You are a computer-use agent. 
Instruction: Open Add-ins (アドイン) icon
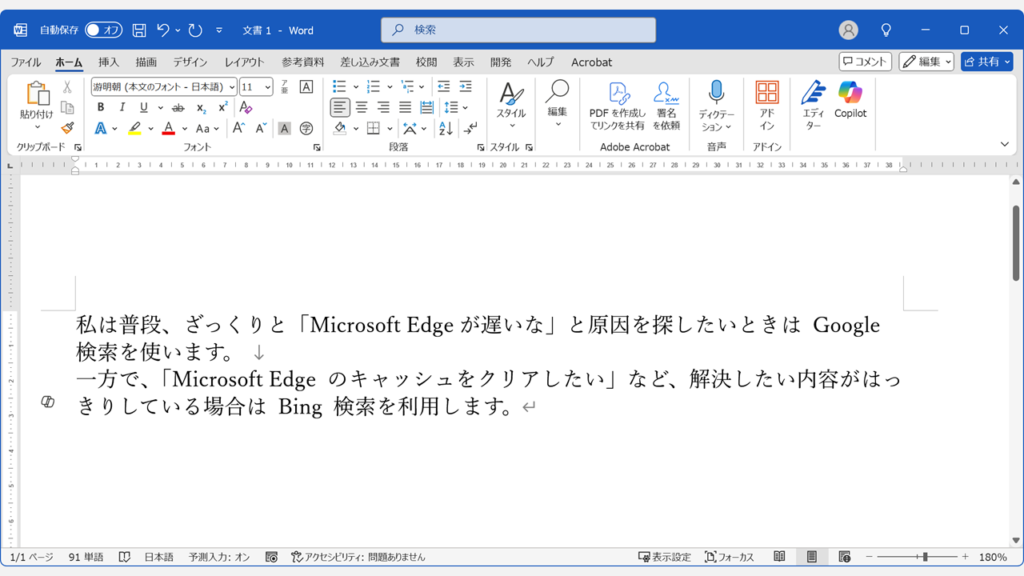tap(767, 106)
